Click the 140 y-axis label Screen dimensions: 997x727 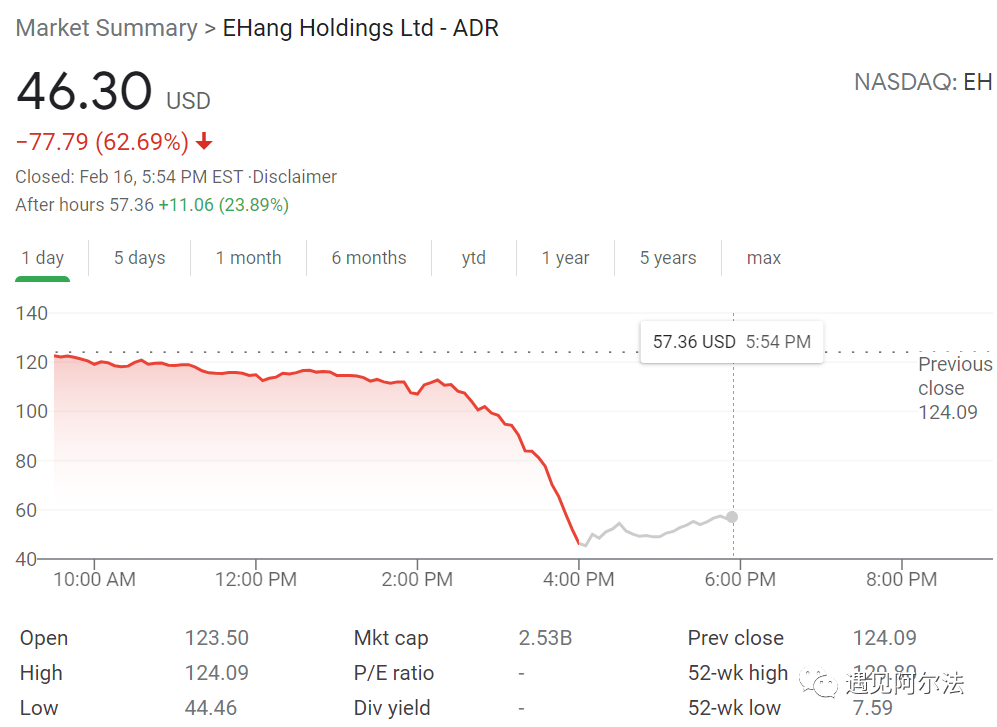point(32,314)
